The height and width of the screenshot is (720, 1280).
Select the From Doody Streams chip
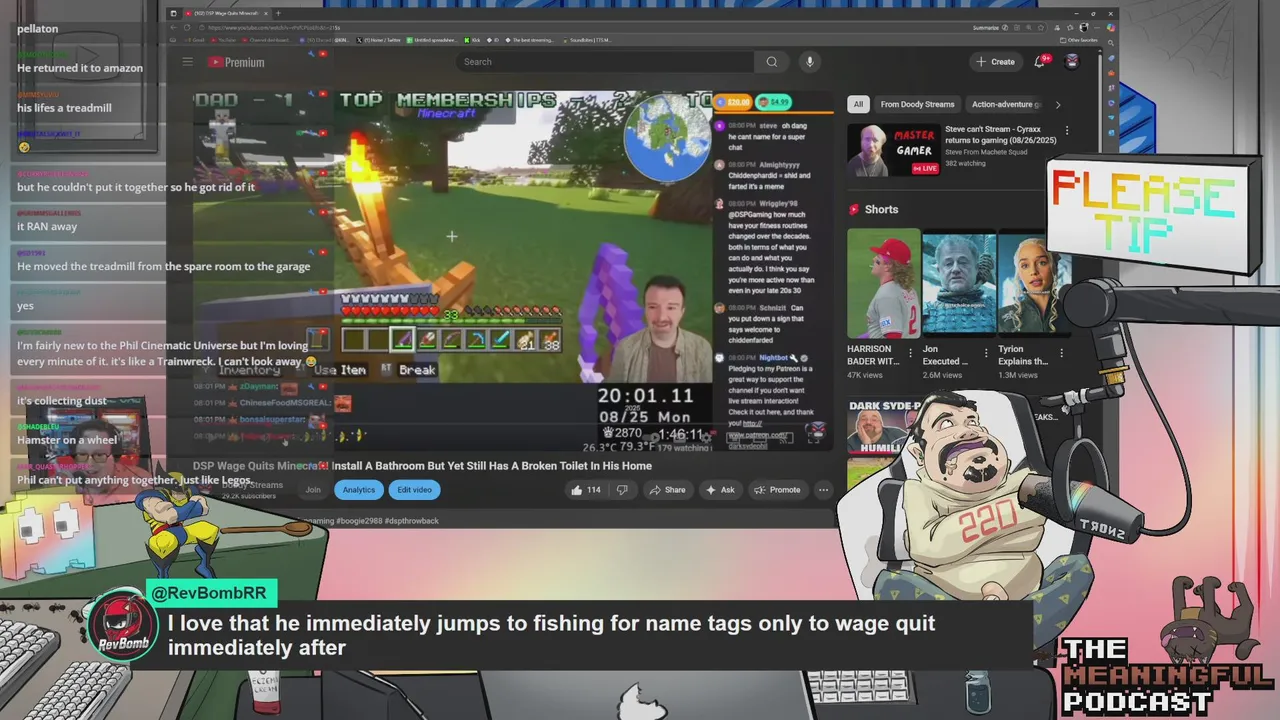coord(917,104)
